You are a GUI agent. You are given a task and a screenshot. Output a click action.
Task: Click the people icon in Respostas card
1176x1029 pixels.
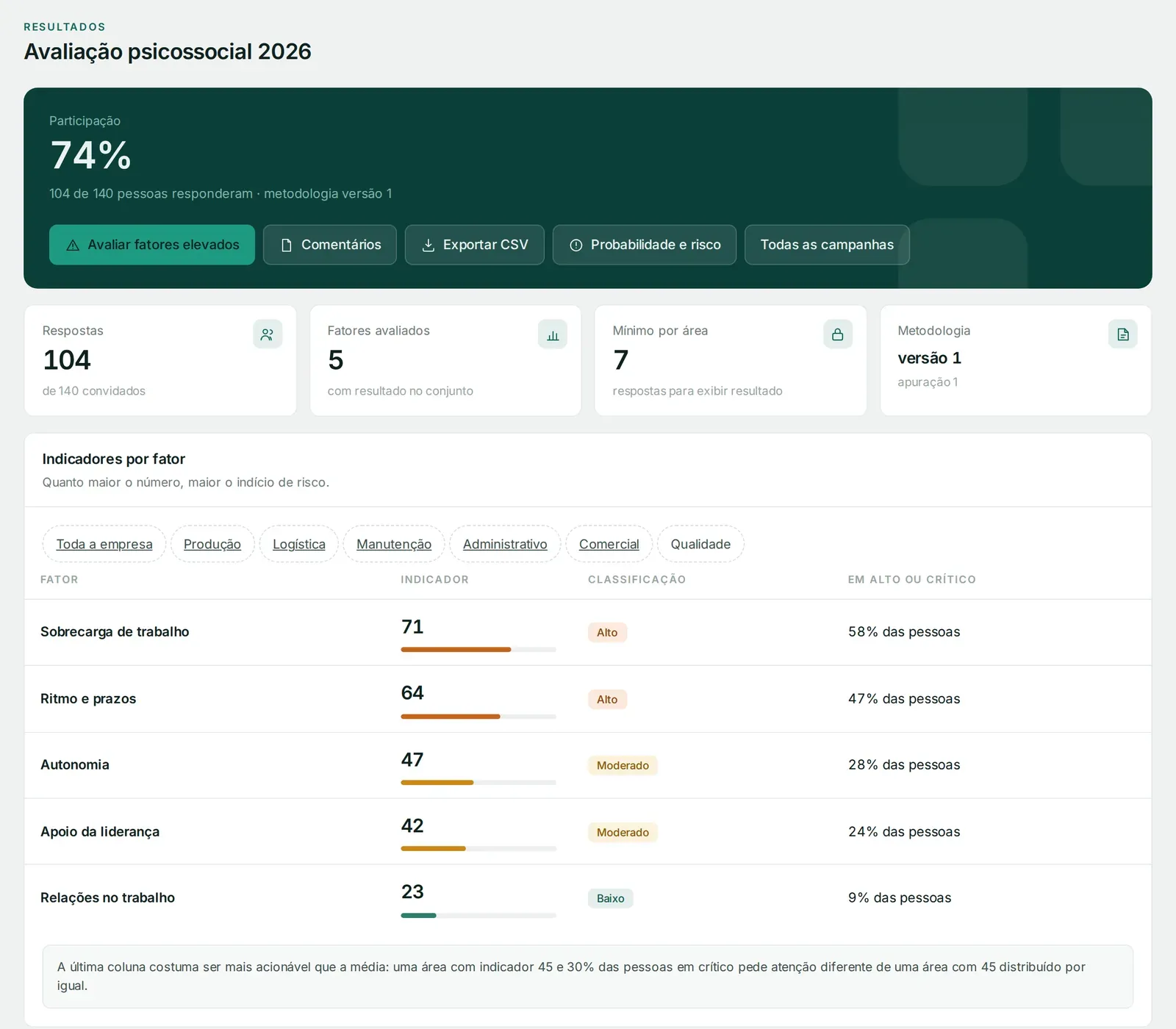(x=268, y=334)
